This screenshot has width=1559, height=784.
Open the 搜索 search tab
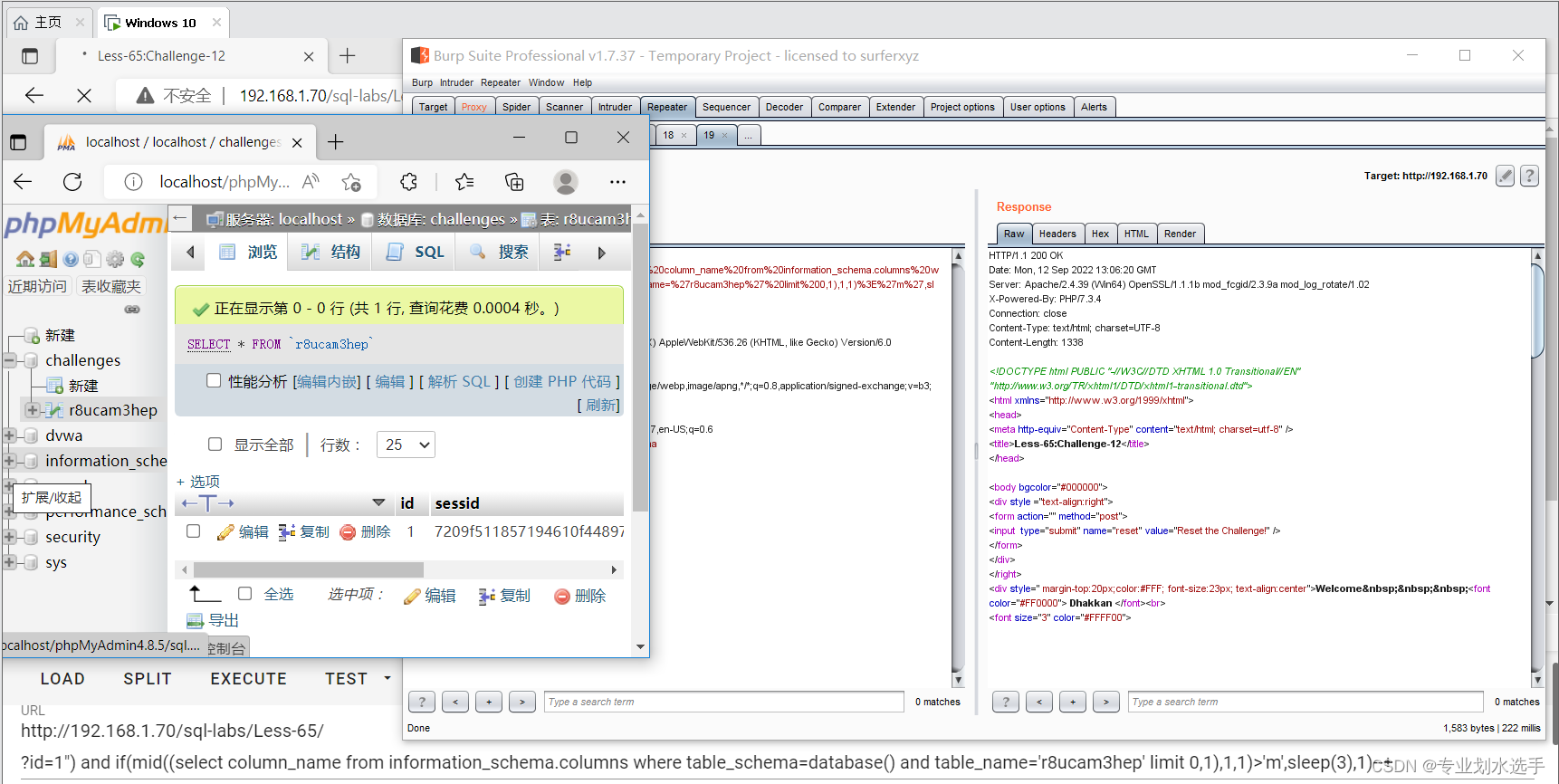(499, 252)
